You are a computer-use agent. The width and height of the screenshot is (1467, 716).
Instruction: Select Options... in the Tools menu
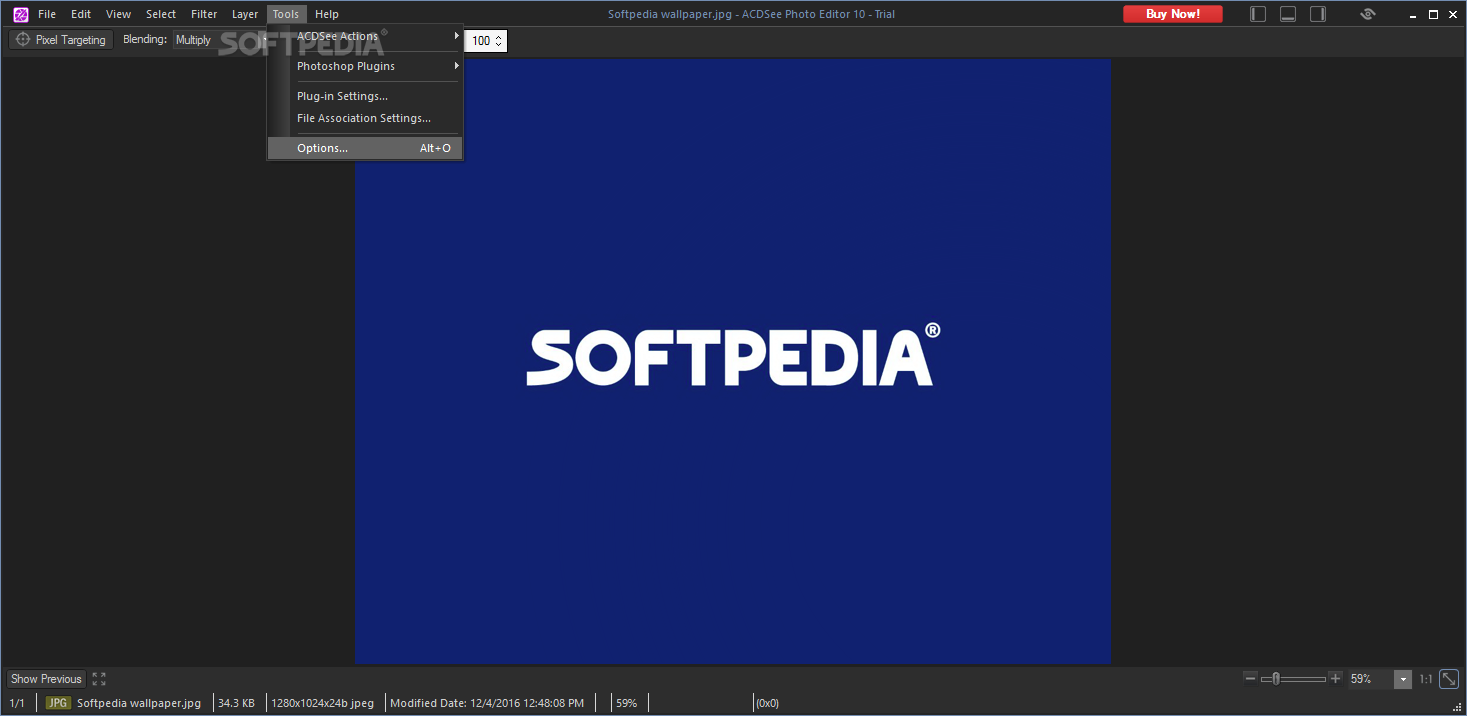point(365,148)
